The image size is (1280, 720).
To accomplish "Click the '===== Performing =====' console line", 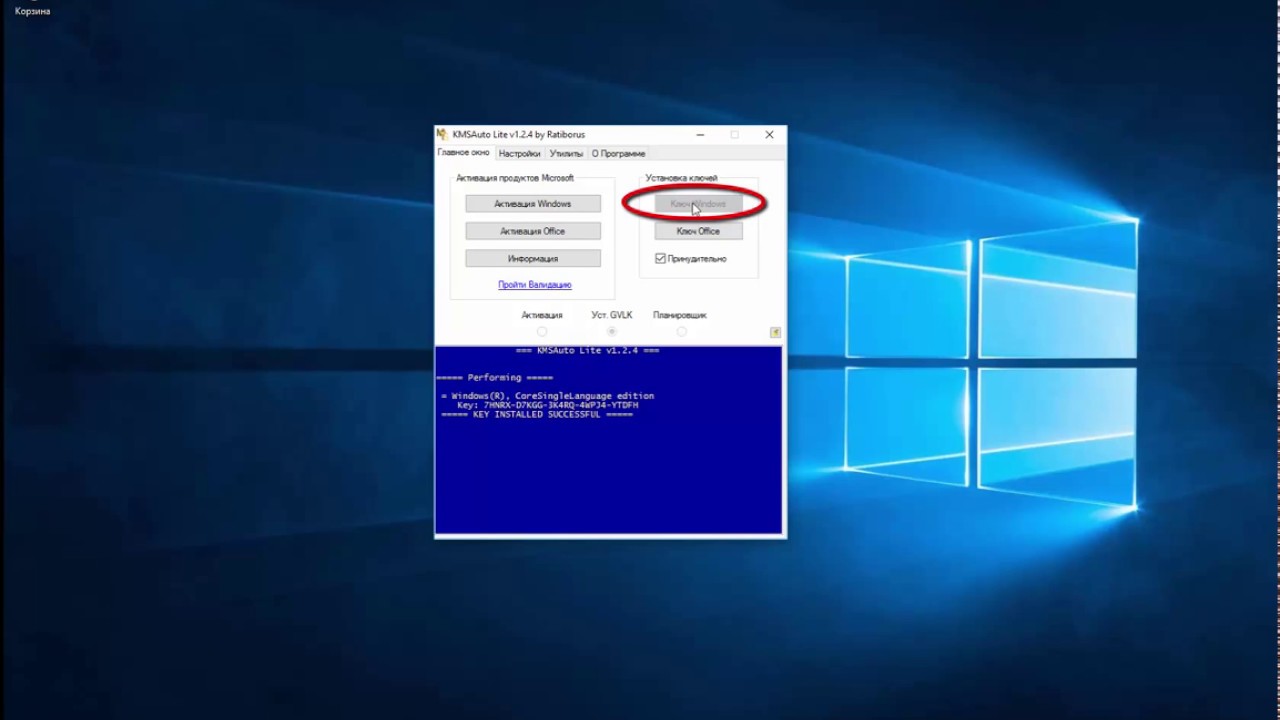I will click(495, 378).
